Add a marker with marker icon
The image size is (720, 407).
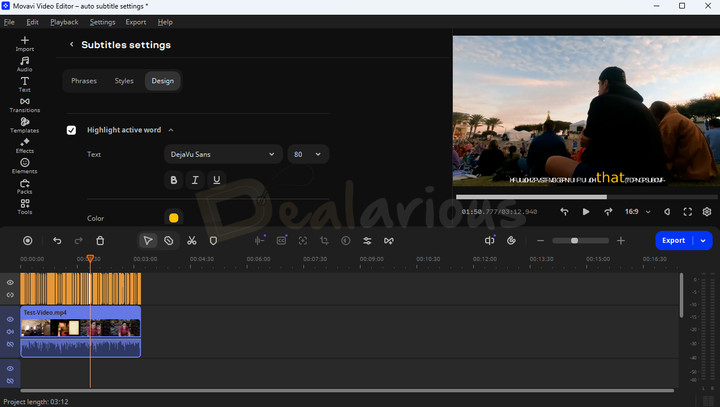coord(213,241)
